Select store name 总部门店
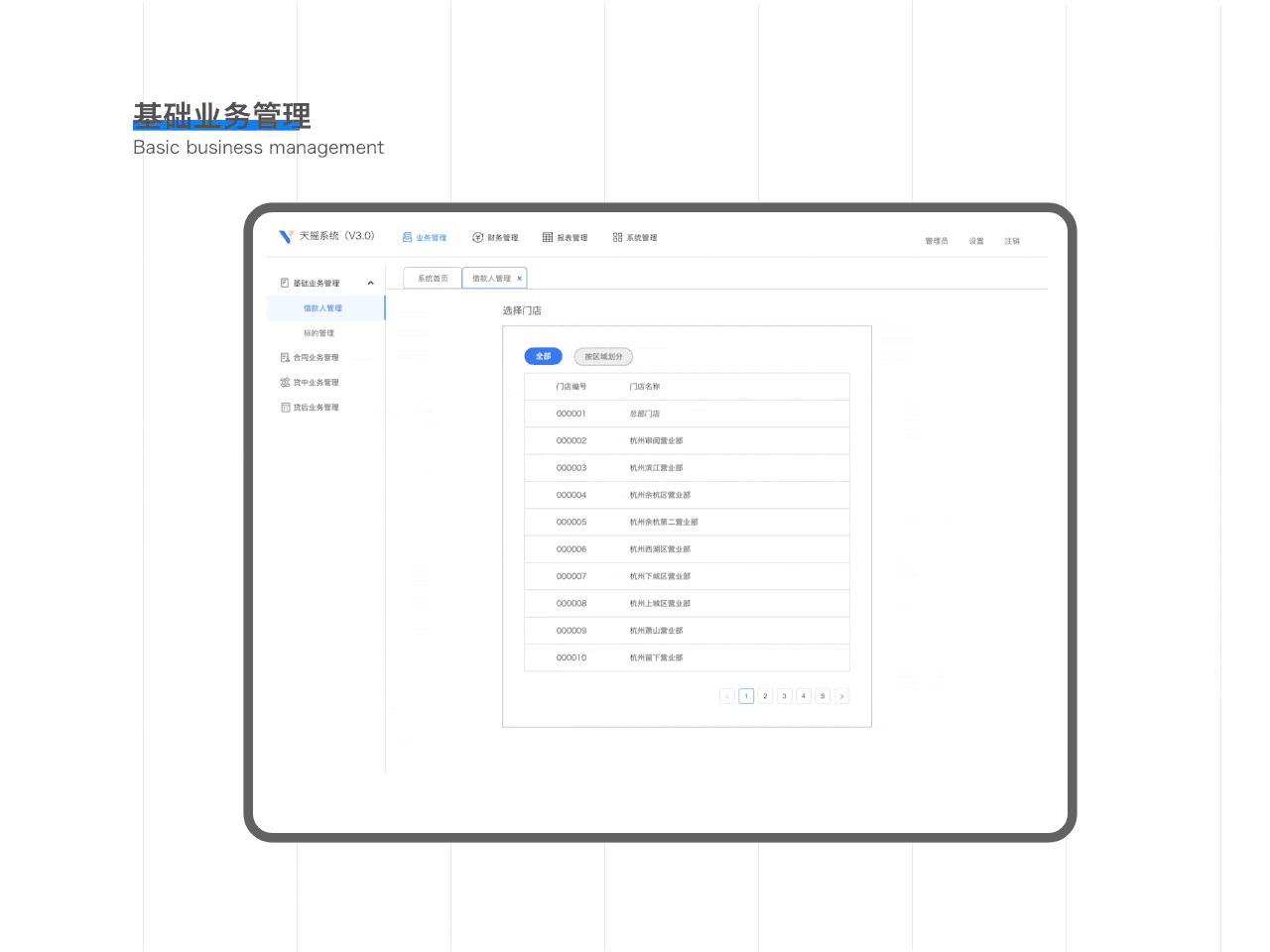Image resolution: width=1270 pixels, height=952 pixels. pyautogui.click(x=645, y=414)
